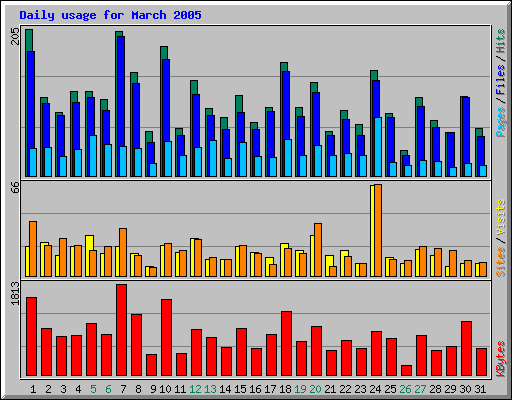The image size is (512, 400).
Task: Click the blue Files bar on day 7
Action: (x=121, y=92)
